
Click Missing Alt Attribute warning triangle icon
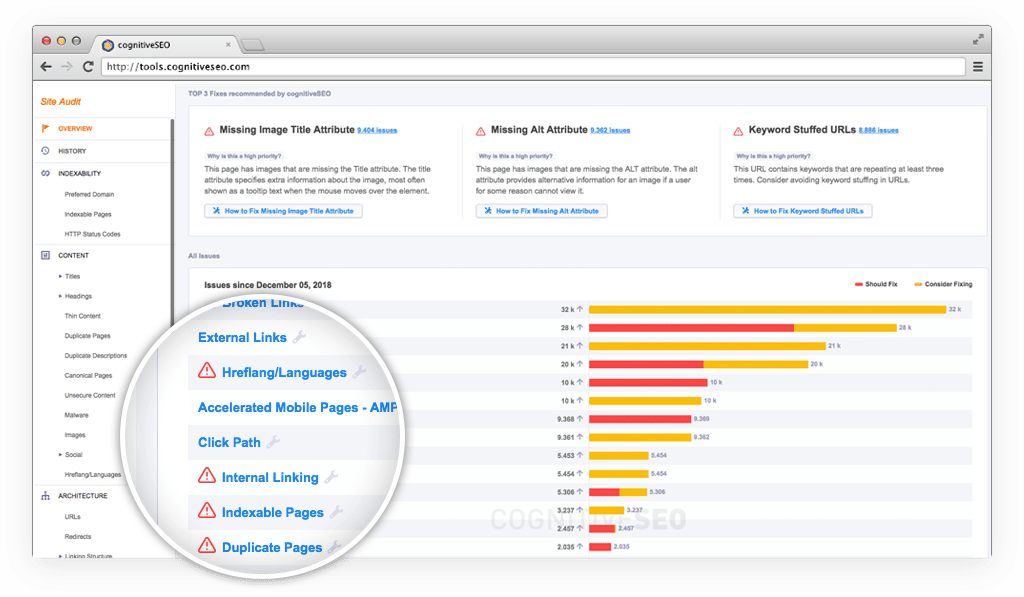pyautogui.click(x=481, y=131)
